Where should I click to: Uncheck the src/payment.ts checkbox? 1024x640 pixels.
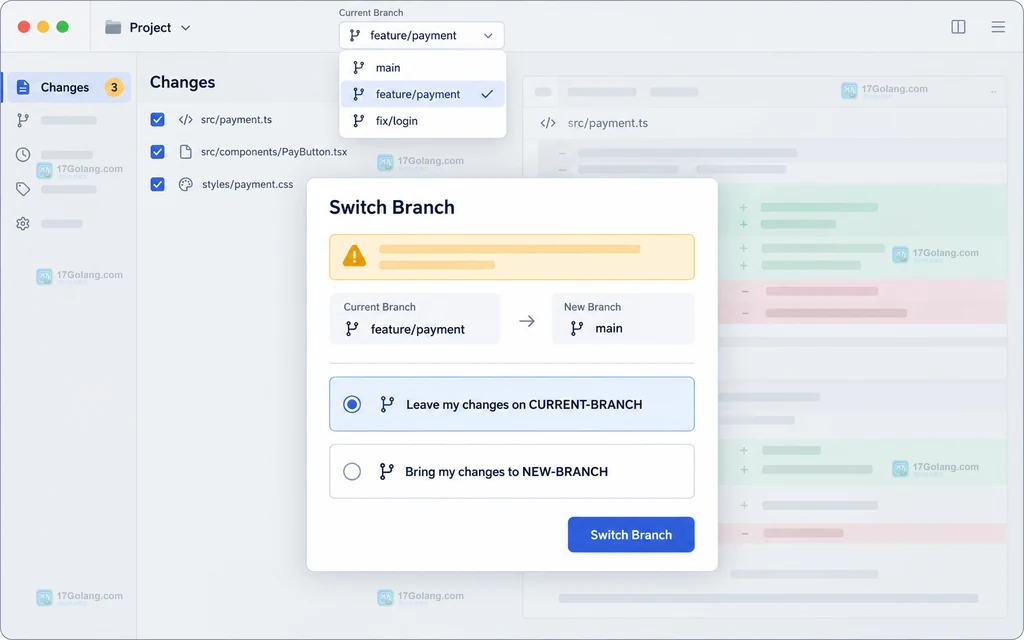click(x=157, y=120)
